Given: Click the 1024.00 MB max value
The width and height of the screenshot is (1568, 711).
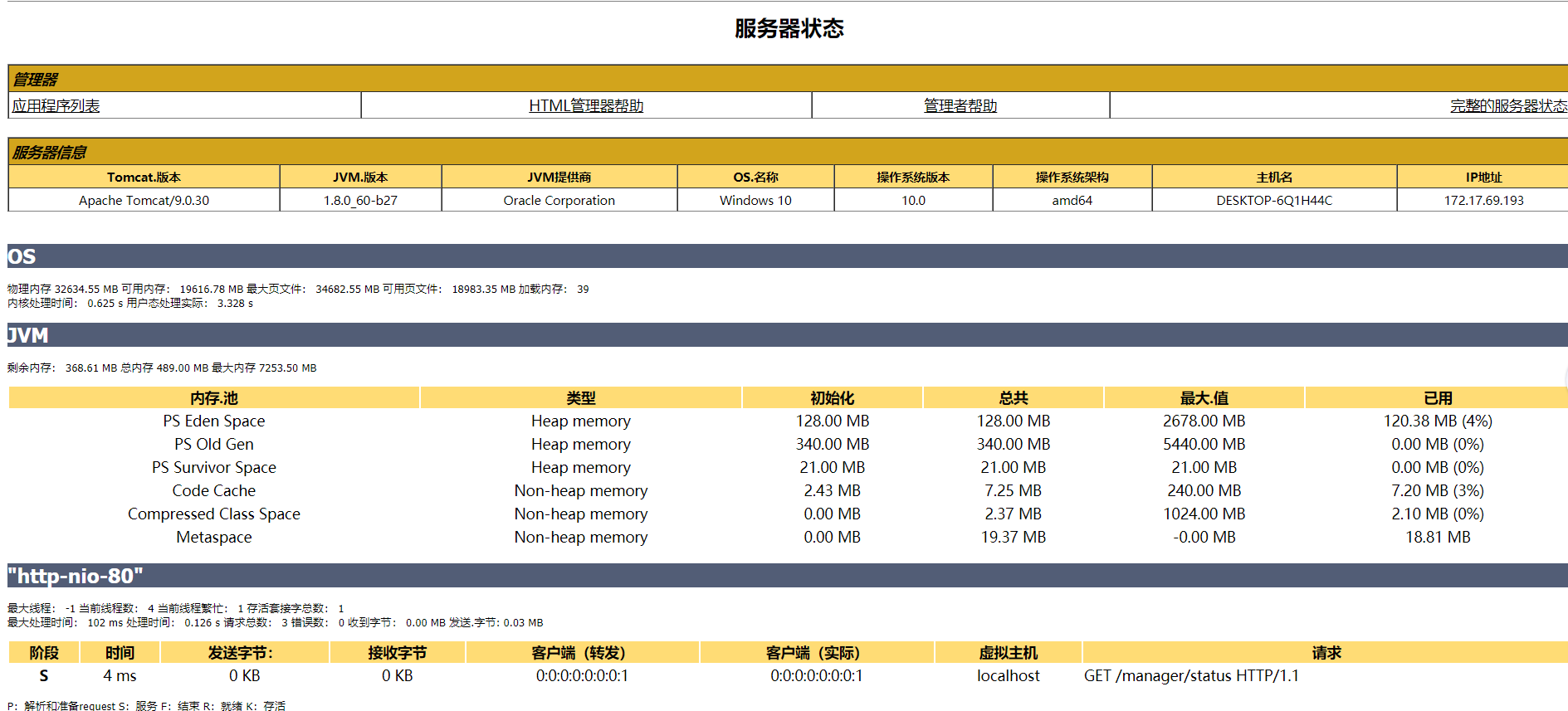Looking at the screenshot, I should (x=1204, y=514).
